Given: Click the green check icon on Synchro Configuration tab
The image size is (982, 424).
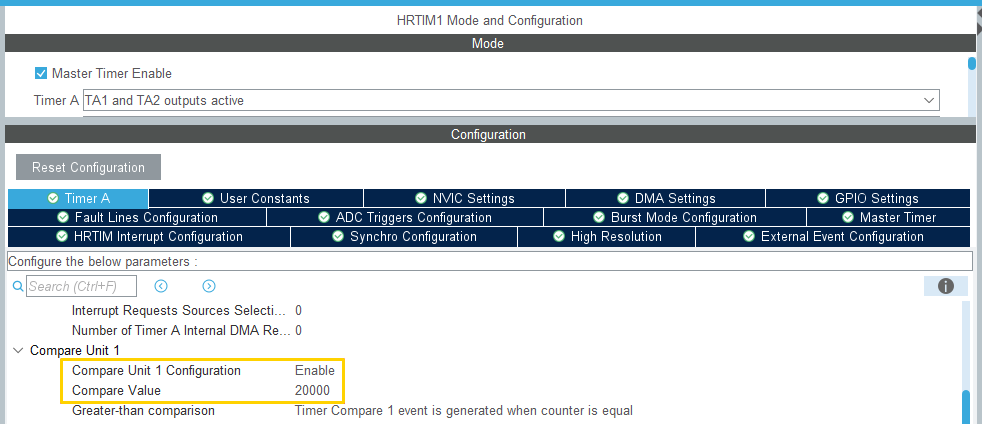Looking at the screenshot, I should tap(338, 237).
